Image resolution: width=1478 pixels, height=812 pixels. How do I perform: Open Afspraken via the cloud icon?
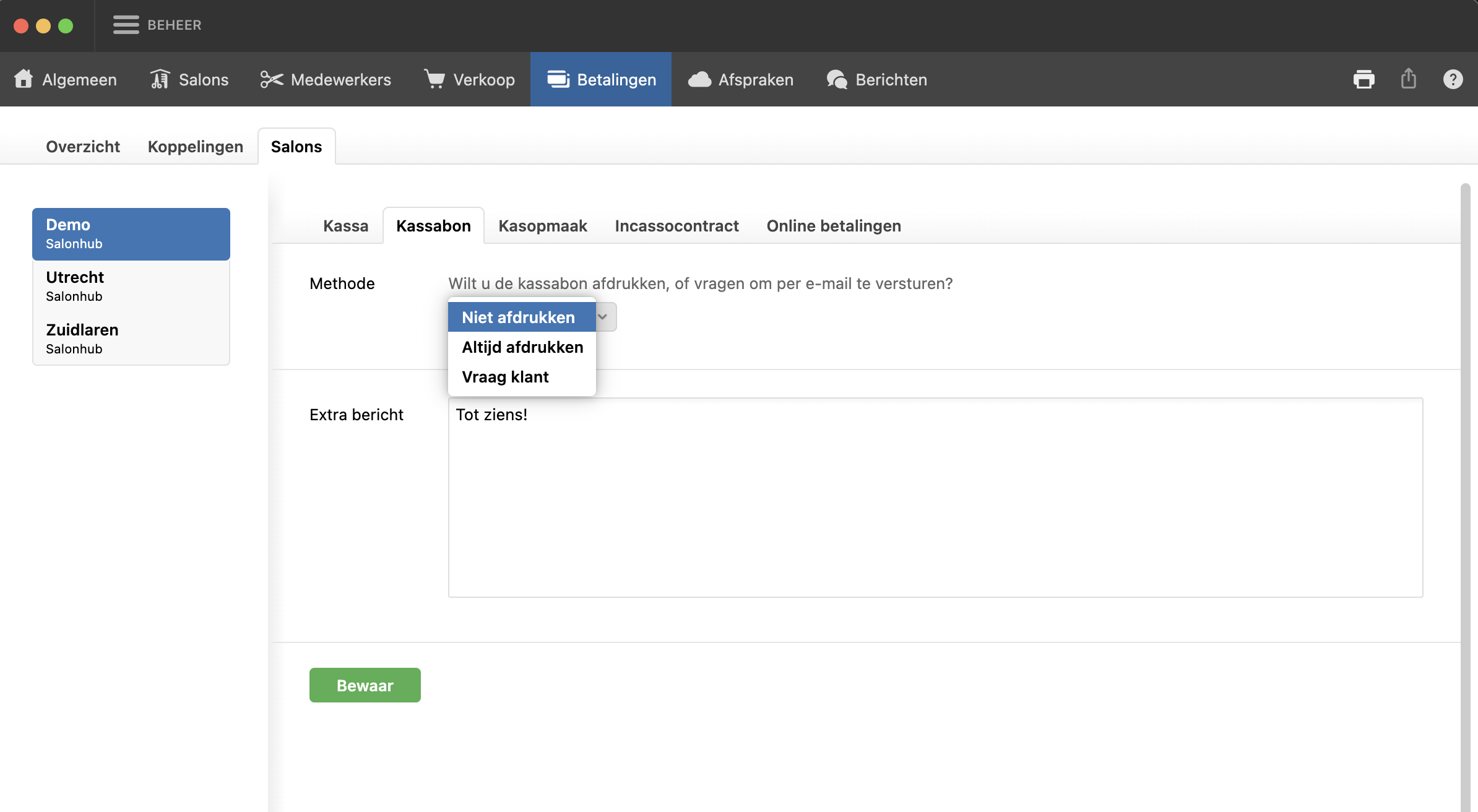[x=699, y=79]
